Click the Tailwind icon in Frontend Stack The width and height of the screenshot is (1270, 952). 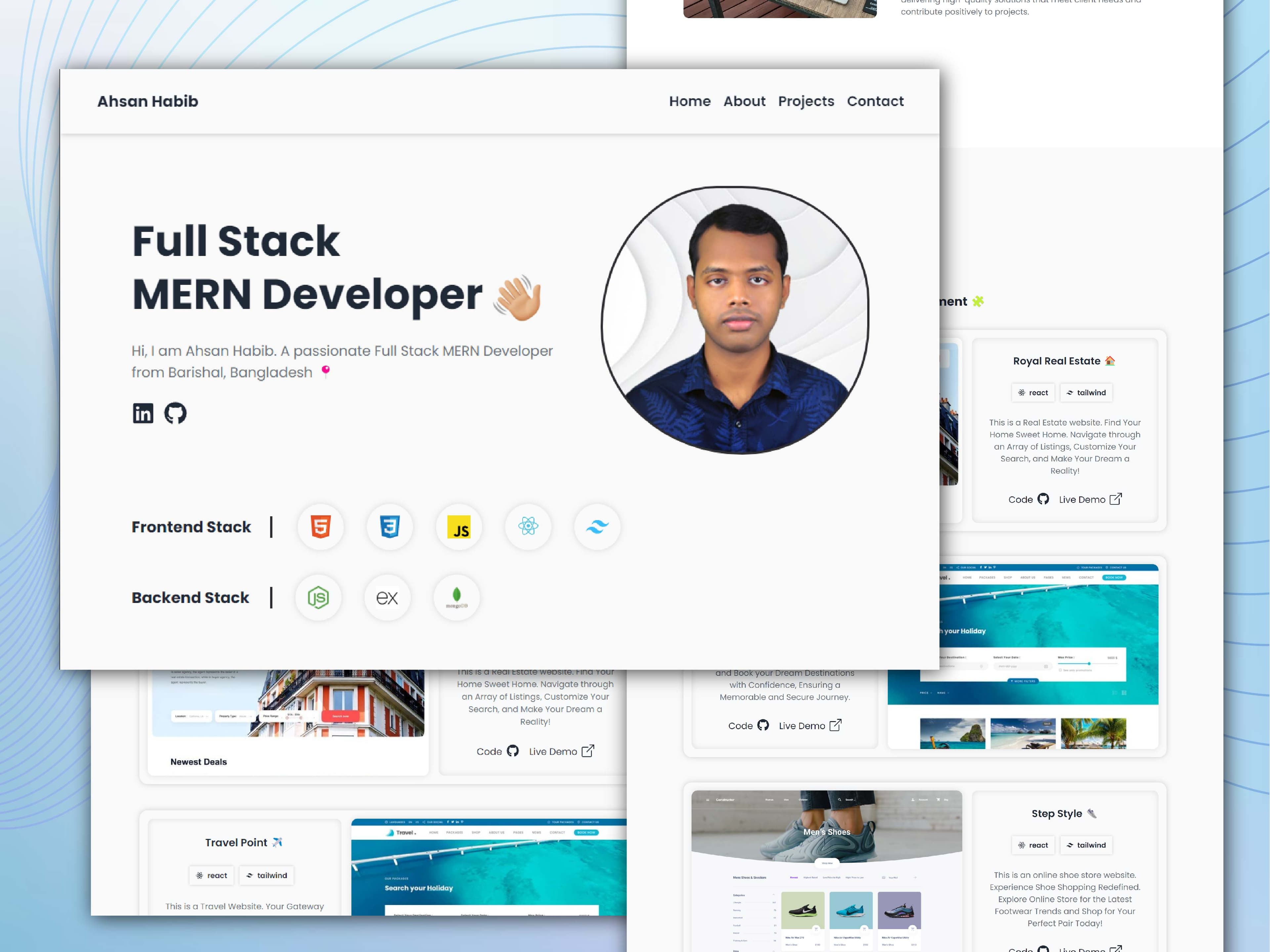[x=597, y=526]
